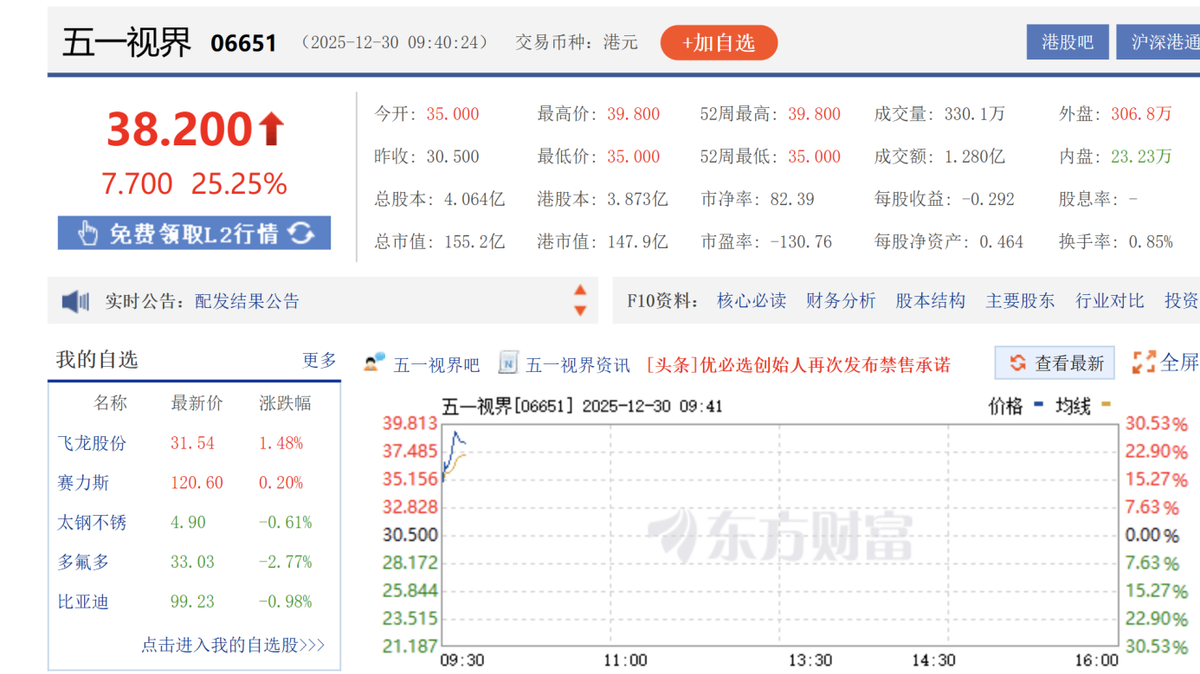Click the yellow 均线 legend marker
This screenshot has height=674, width=1200.
[1105, 406]
